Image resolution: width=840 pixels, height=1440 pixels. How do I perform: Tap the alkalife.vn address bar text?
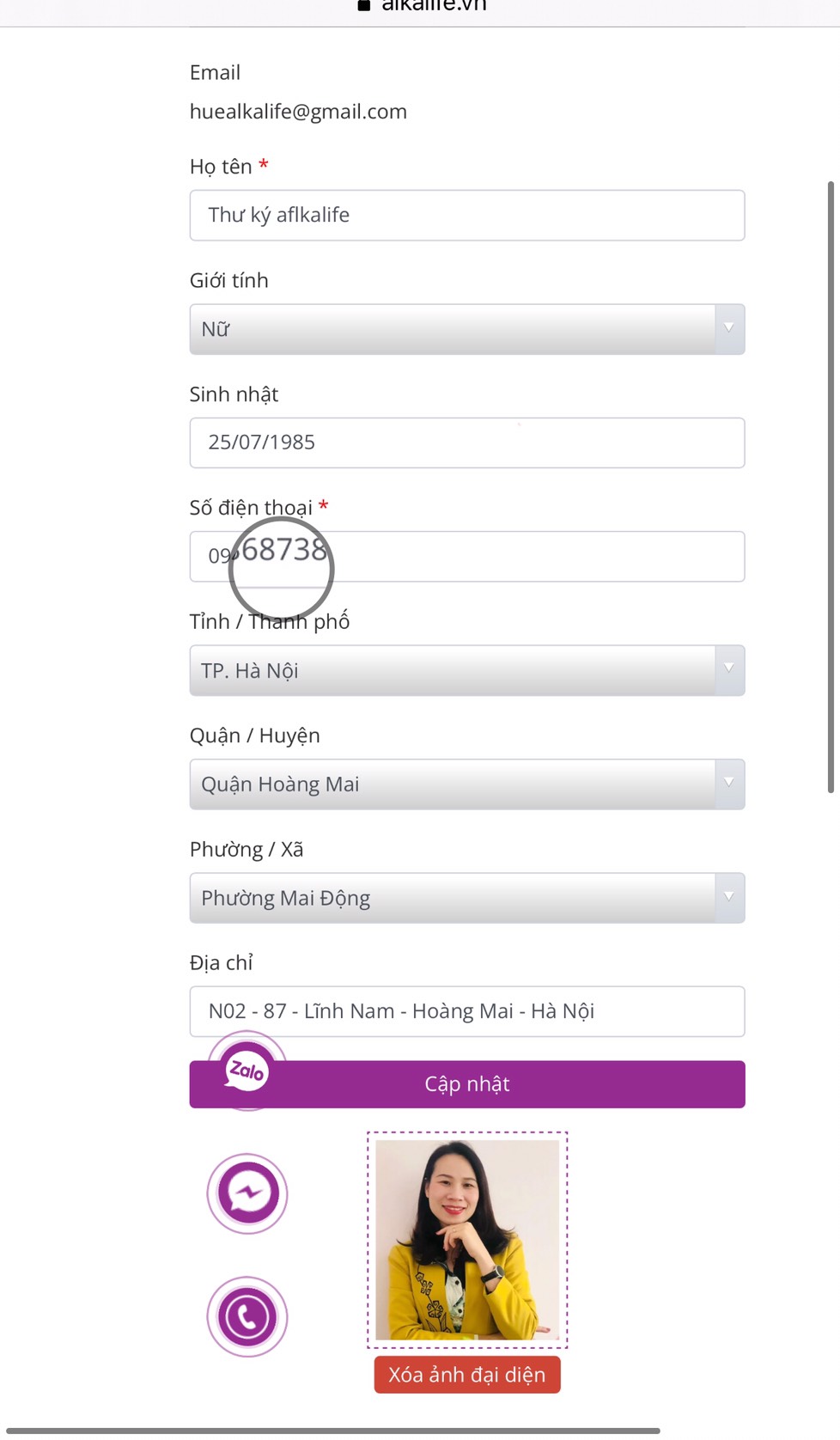point(434,5)
